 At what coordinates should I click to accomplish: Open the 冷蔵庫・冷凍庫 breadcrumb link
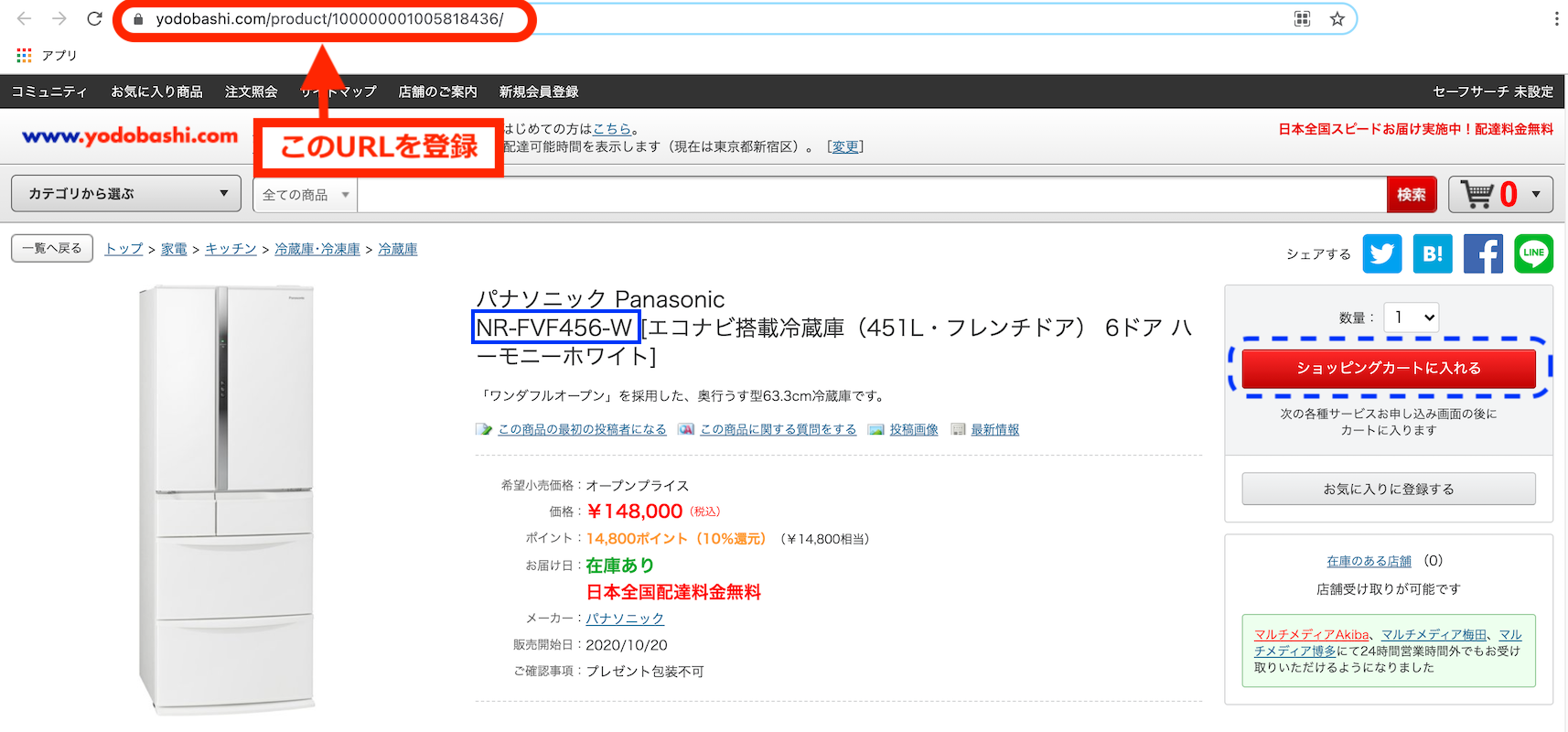pyautogui.click(x=317, y=249)
